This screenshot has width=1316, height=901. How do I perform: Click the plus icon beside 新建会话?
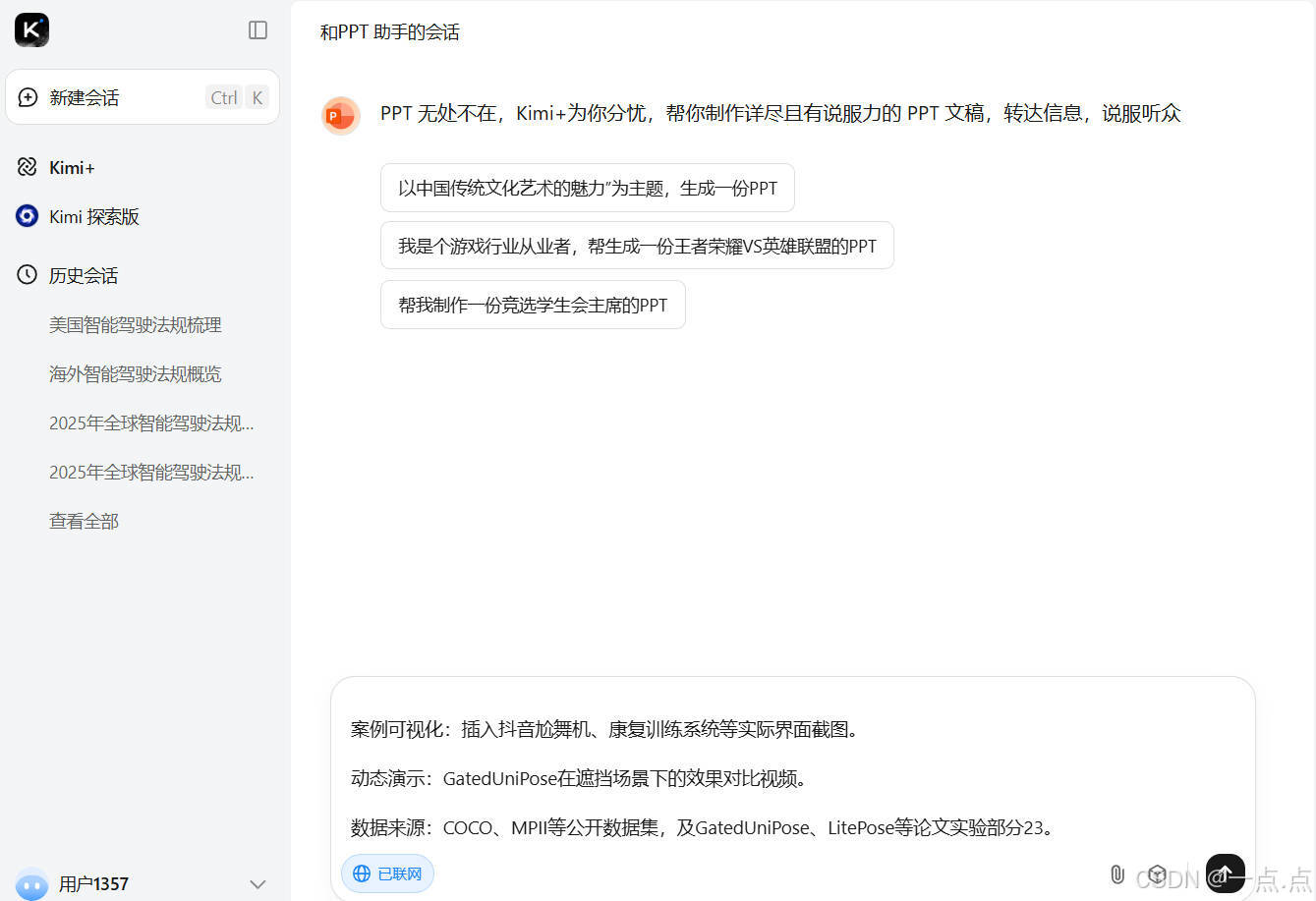pyautogui.click(x=28, y=97)
